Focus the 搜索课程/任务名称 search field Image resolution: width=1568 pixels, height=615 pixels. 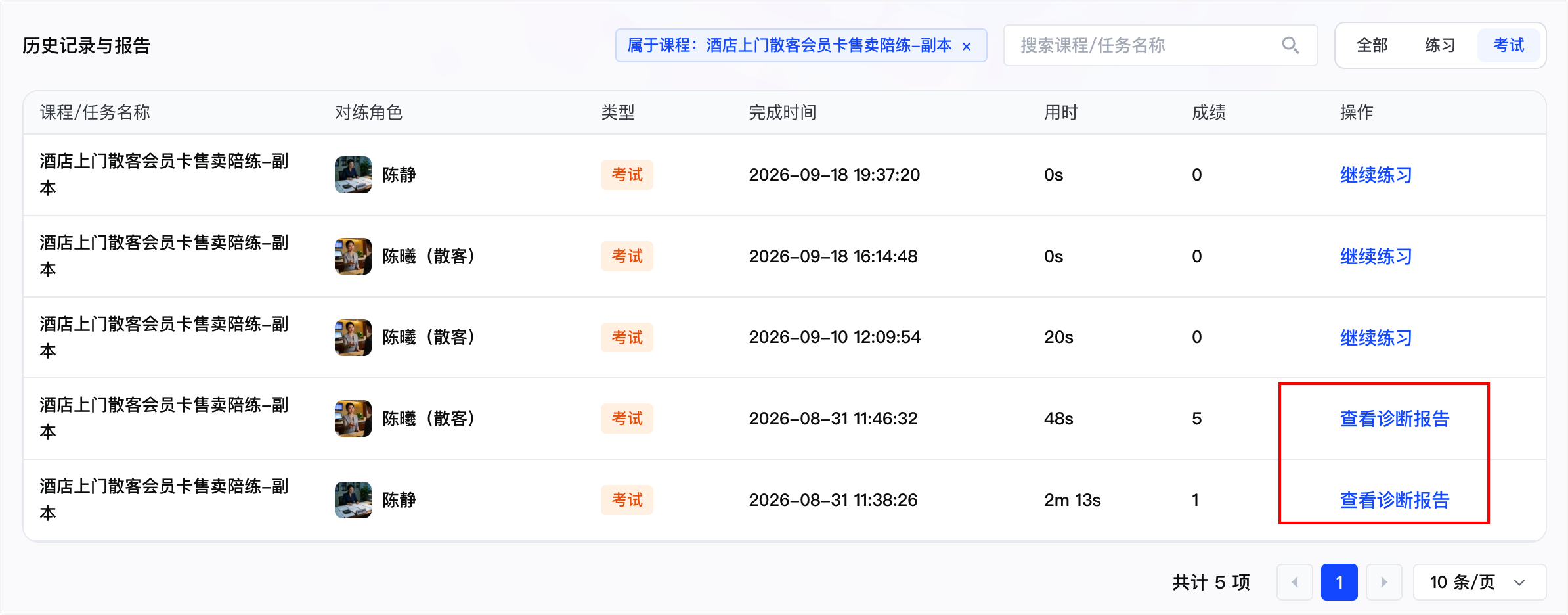point(1160,45)
